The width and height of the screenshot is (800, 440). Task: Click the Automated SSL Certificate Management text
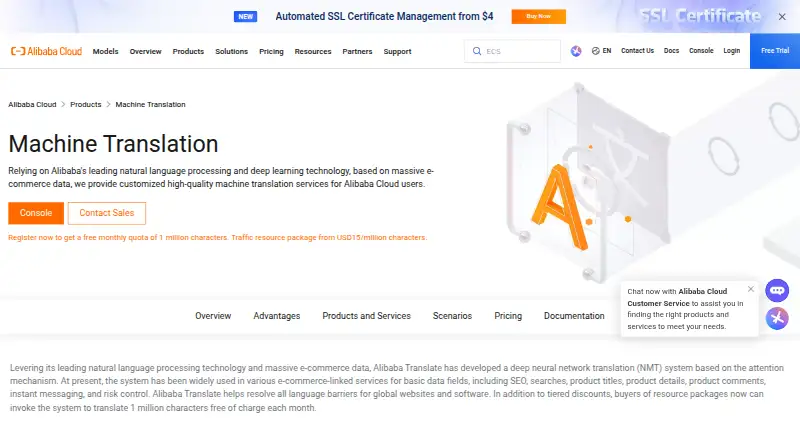384,16
